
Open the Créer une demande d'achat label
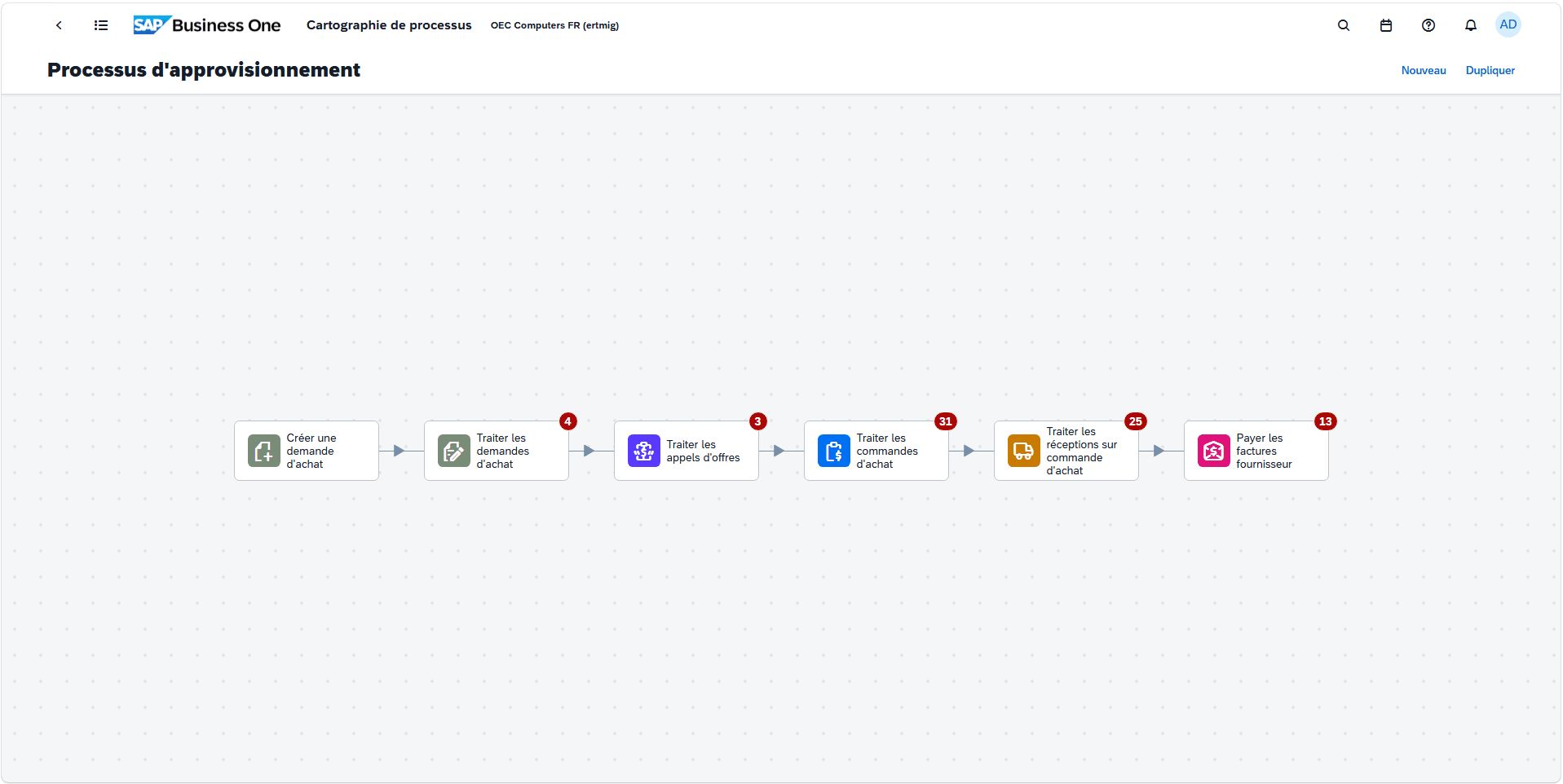pos(311,451)
